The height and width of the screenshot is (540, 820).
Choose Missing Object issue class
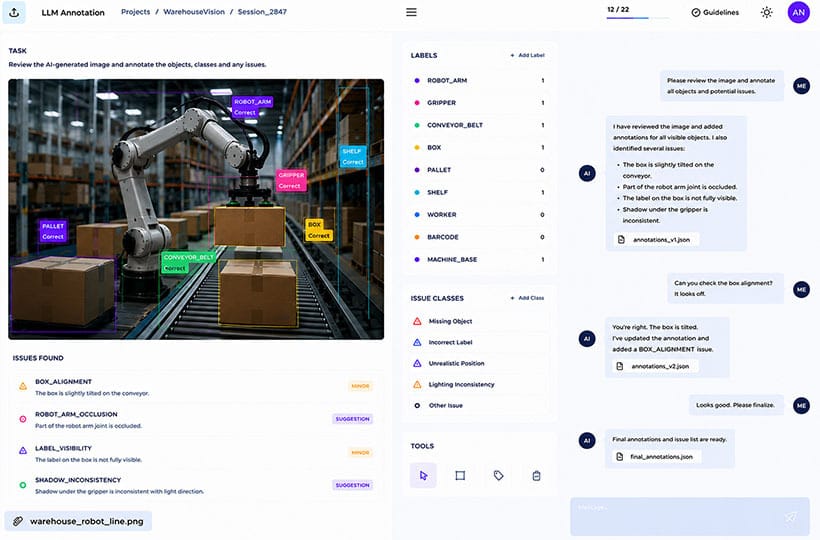pyautogui.click(x=480, y=321)
